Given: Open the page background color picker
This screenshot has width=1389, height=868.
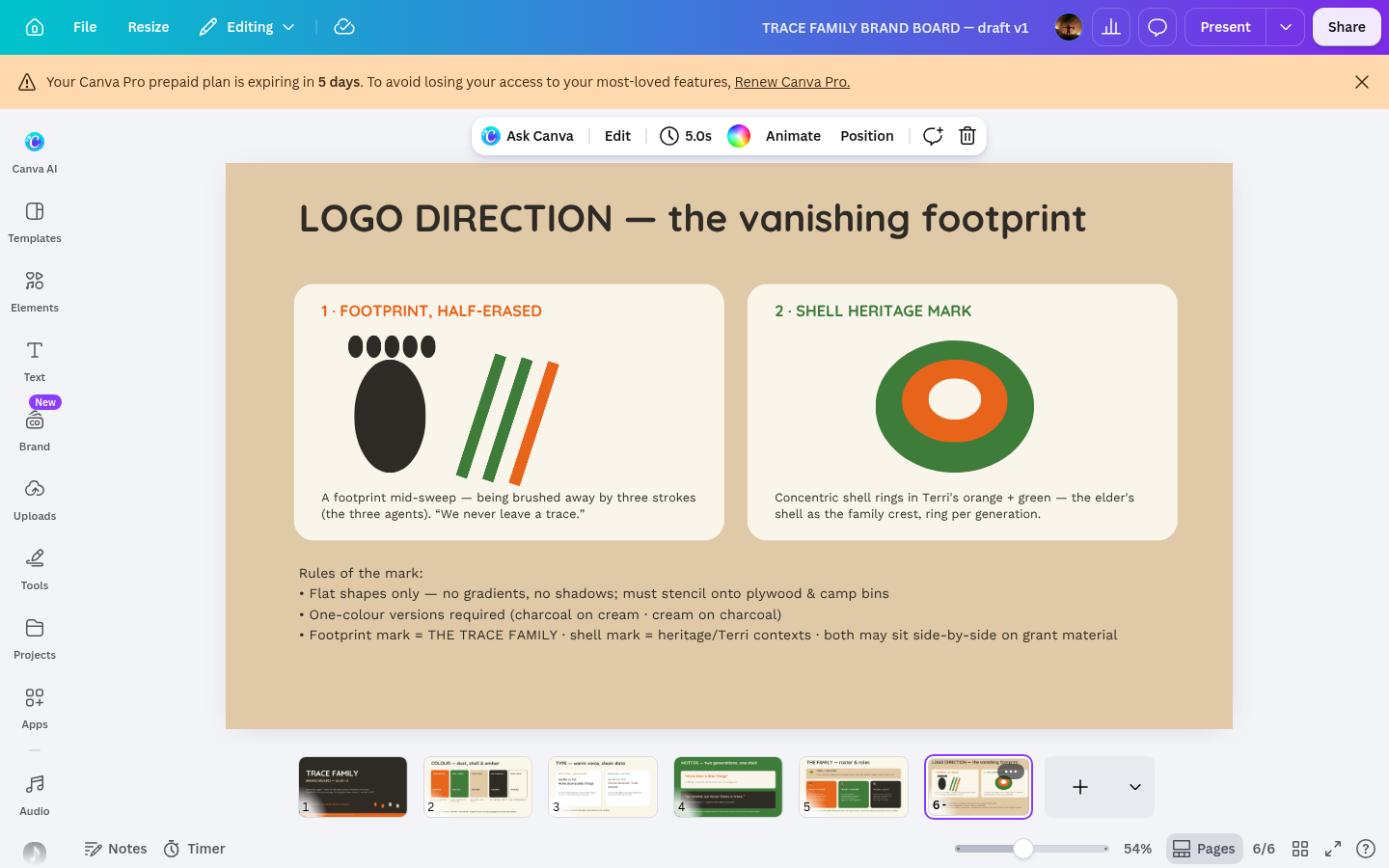Looking at the screenshot, I should click(x=739, y=136).
